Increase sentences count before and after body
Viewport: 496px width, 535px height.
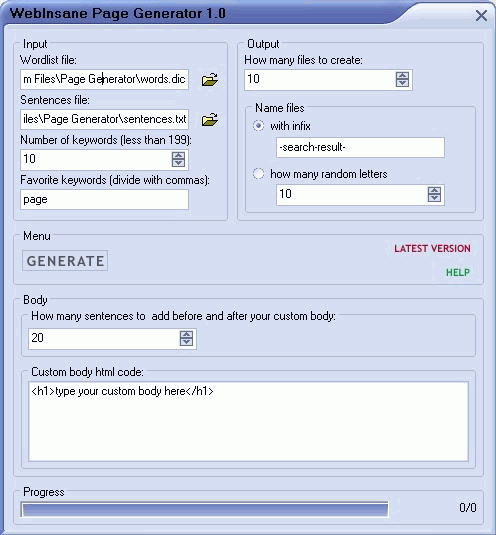click(x=186, y=334)
